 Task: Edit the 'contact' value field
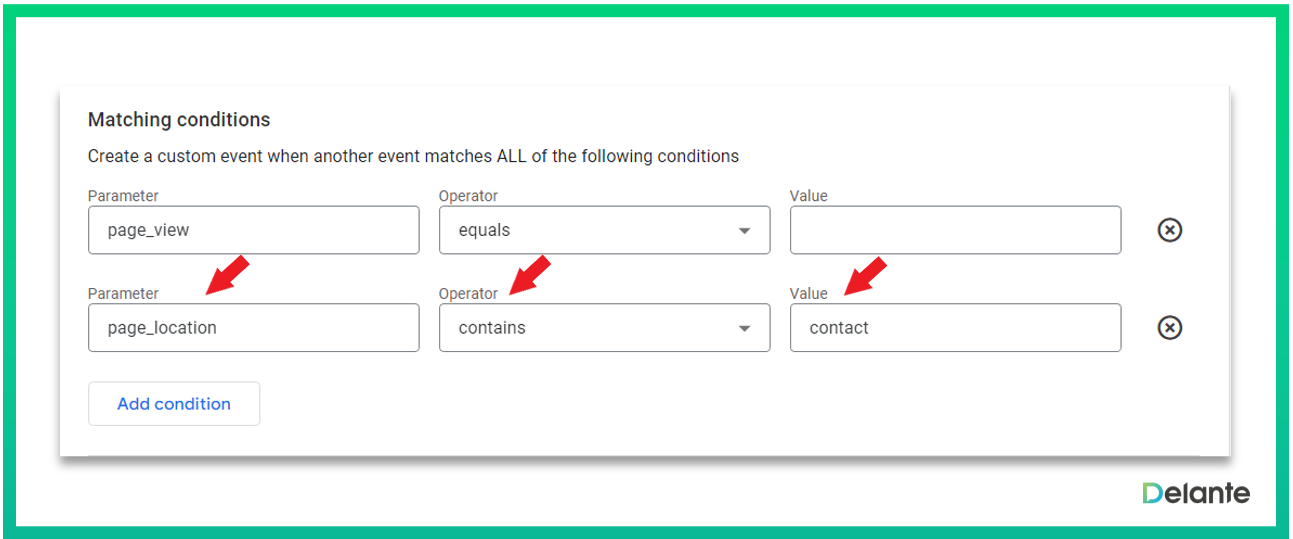click(x=955, y=328)
